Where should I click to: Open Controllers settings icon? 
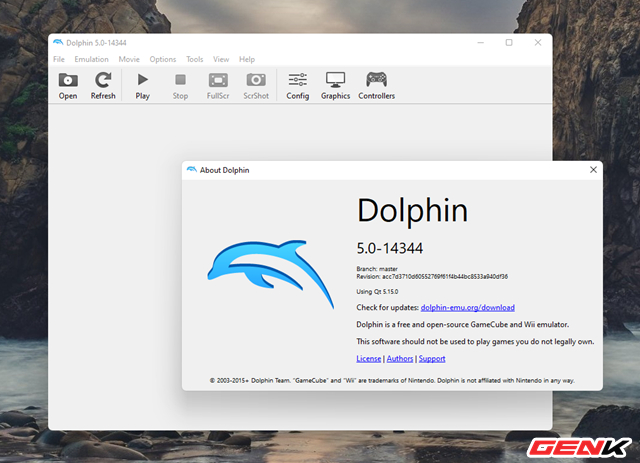click(x=376, y=86)
